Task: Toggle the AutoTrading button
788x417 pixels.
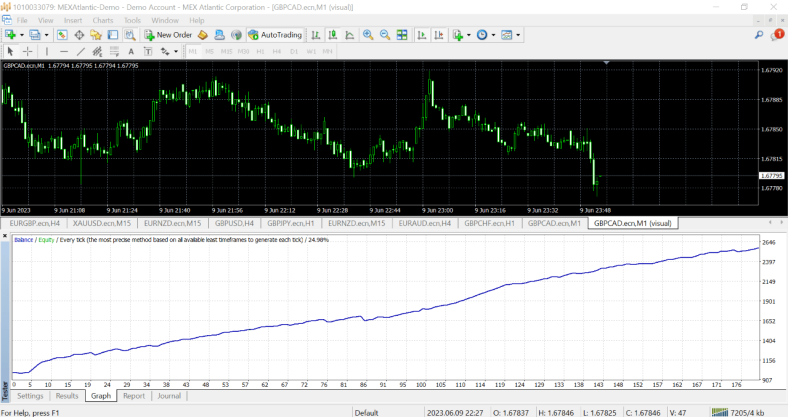Action: [275, 35]
